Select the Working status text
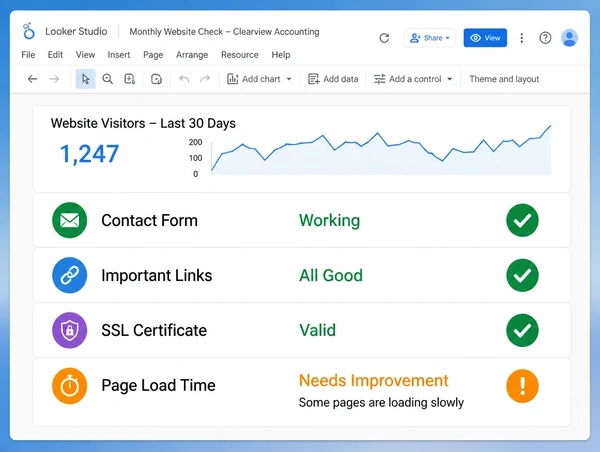The width and height of the screenshot is (600, 452). 329,221
